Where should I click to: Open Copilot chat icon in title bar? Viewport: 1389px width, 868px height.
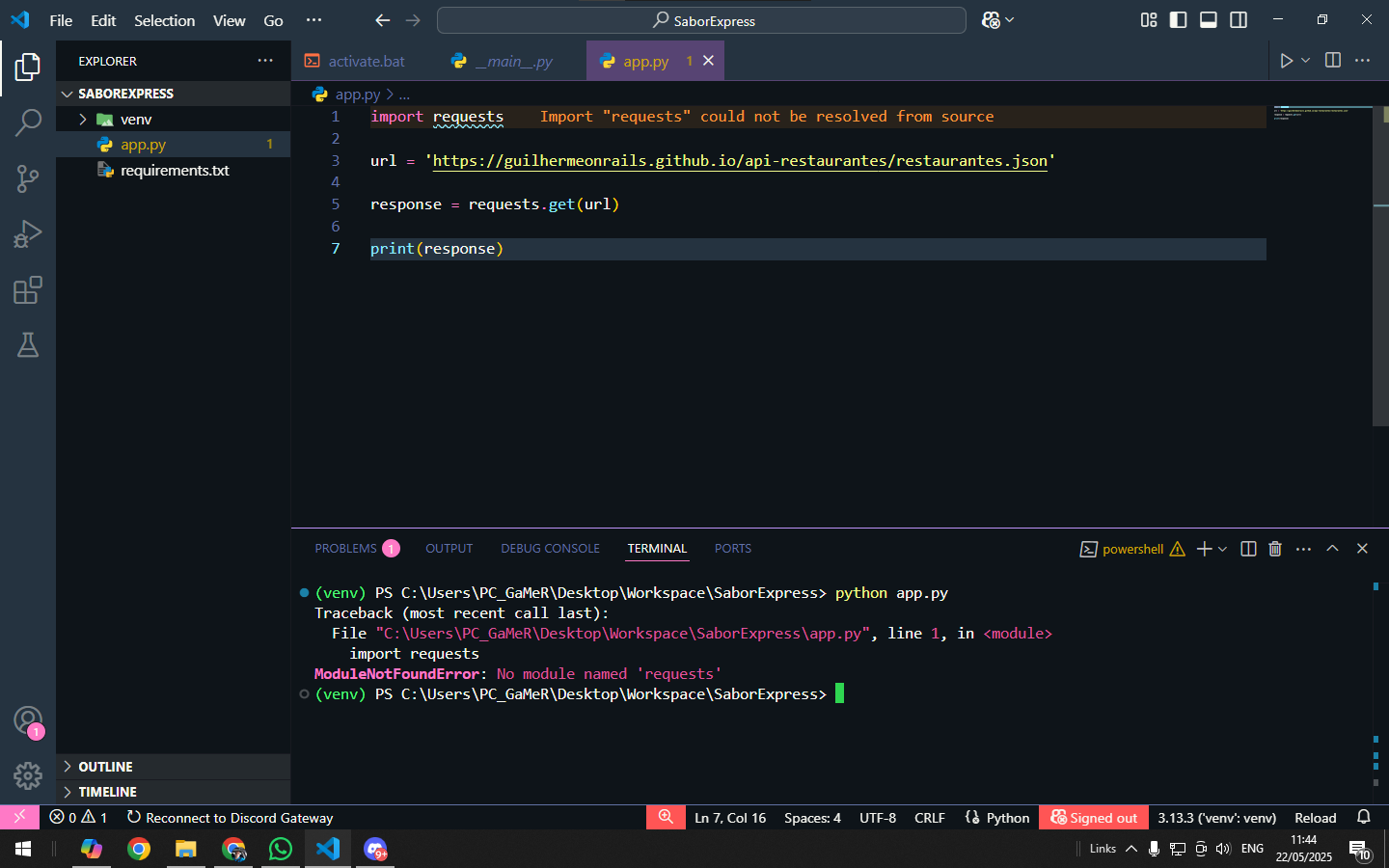tap(991, 20)
